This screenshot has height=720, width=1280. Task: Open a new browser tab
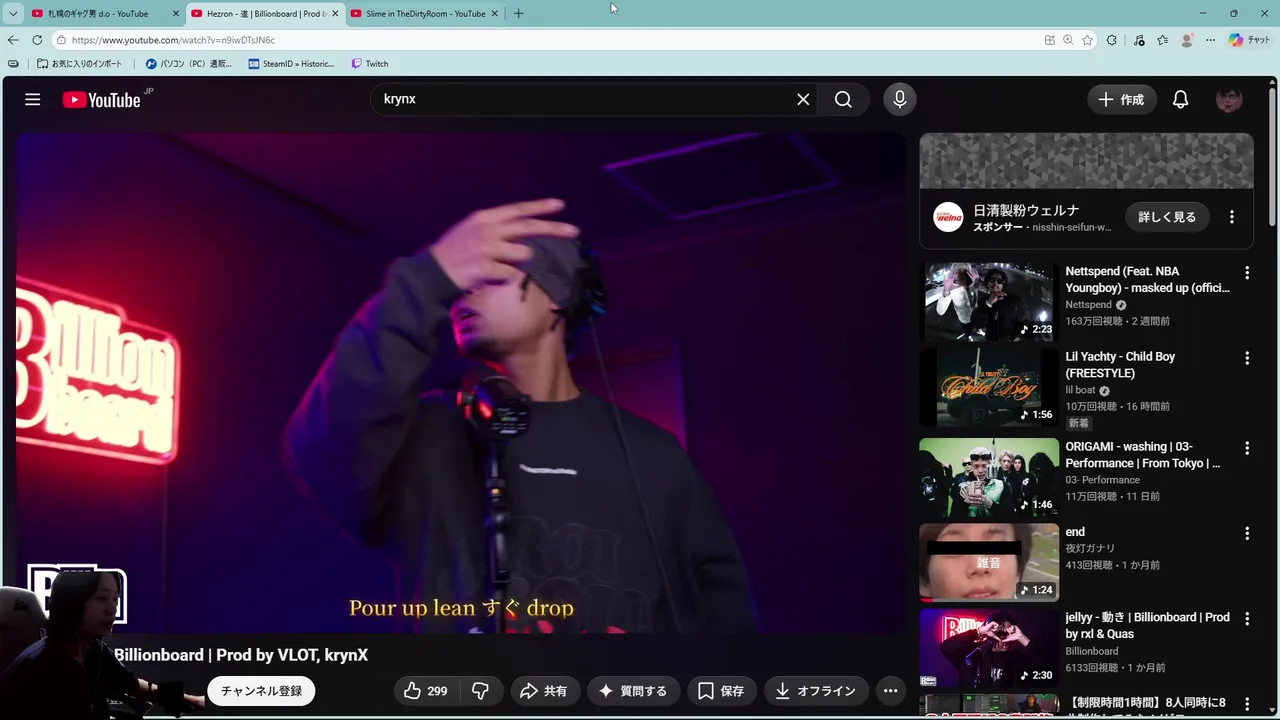tap(518, 14)
